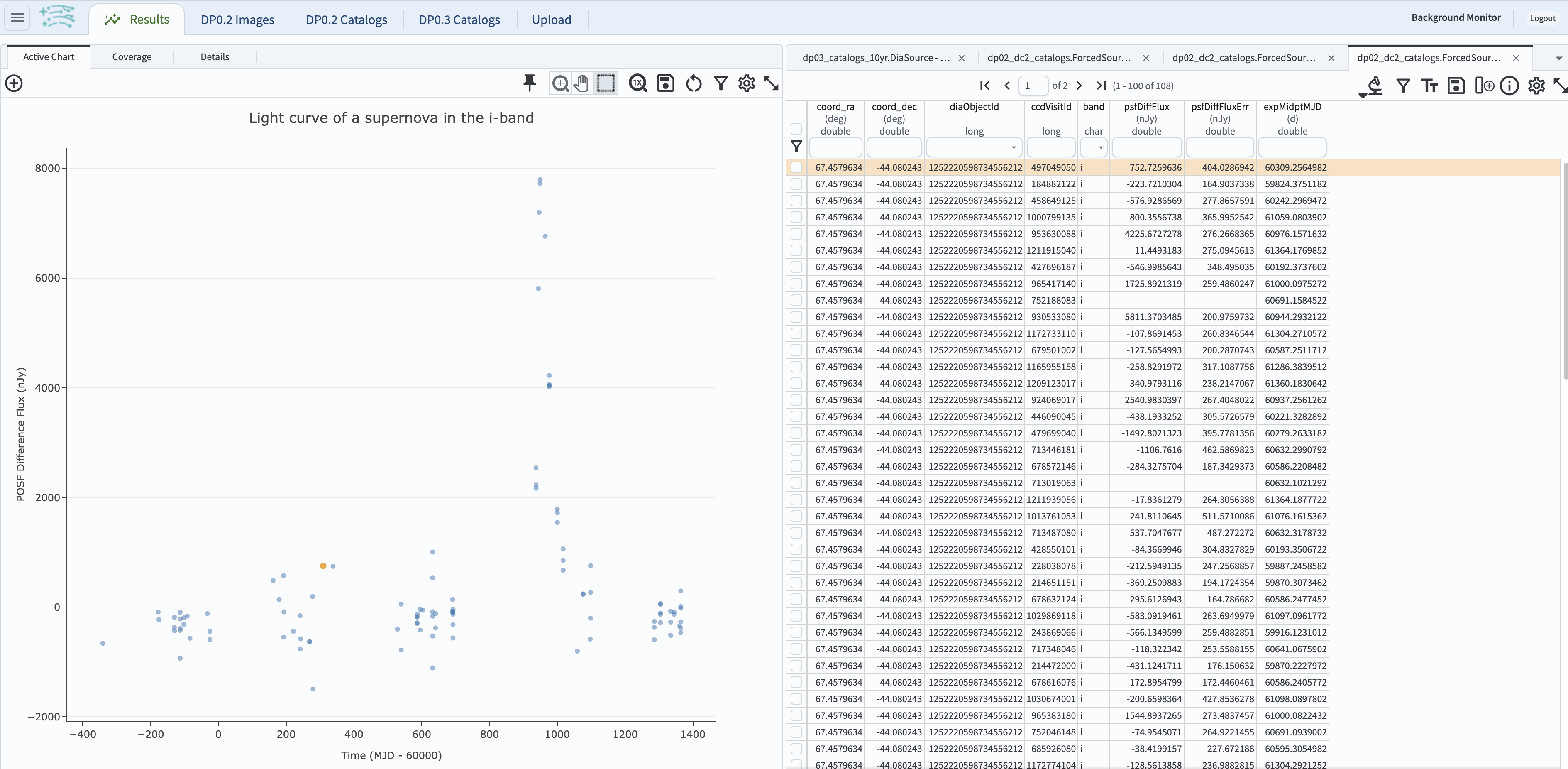Change table text size with the Tt icon

[x=1429, y=86]
